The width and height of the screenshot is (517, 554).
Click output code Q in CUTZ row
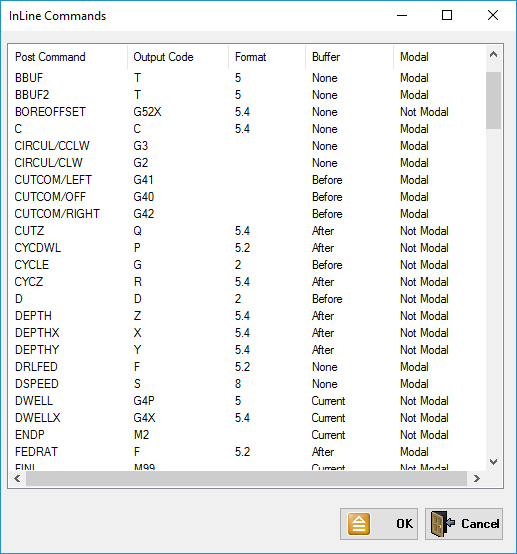tap(137, 231)
